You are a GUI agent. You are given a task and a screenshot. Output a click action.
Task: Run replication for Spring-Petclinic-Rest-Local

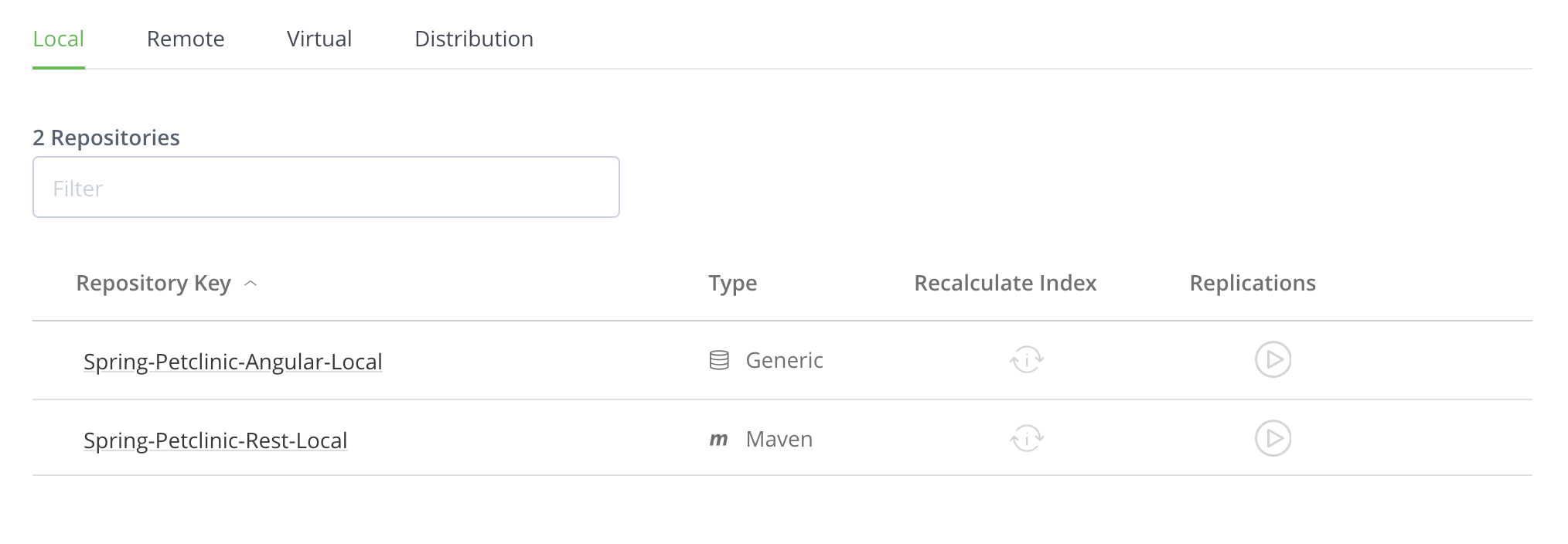[1273, 438]
